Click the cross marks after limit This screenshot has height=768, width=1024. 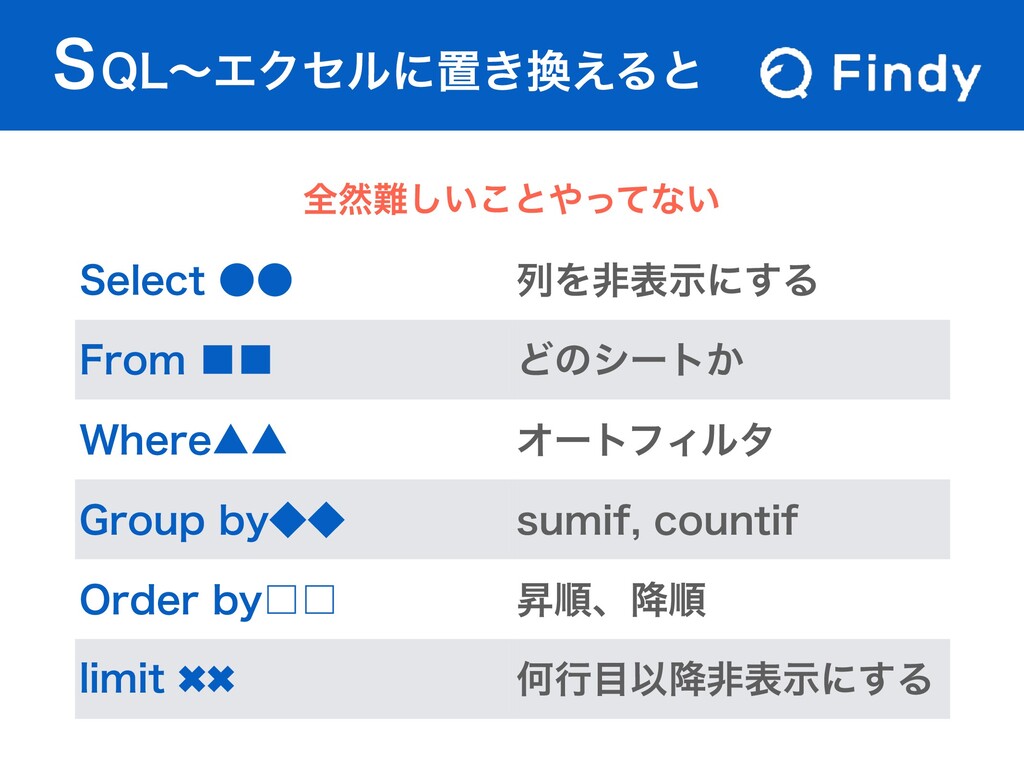(x=205, y=680)
